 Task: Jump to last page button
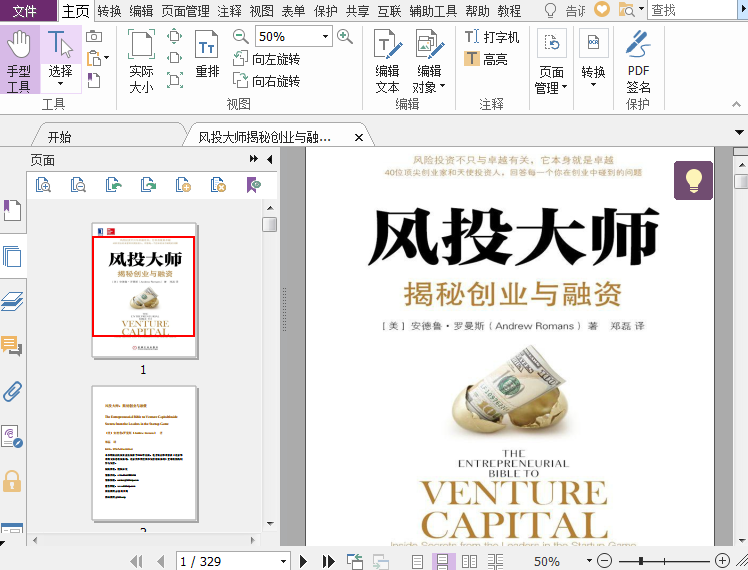(x=328, y=561)
